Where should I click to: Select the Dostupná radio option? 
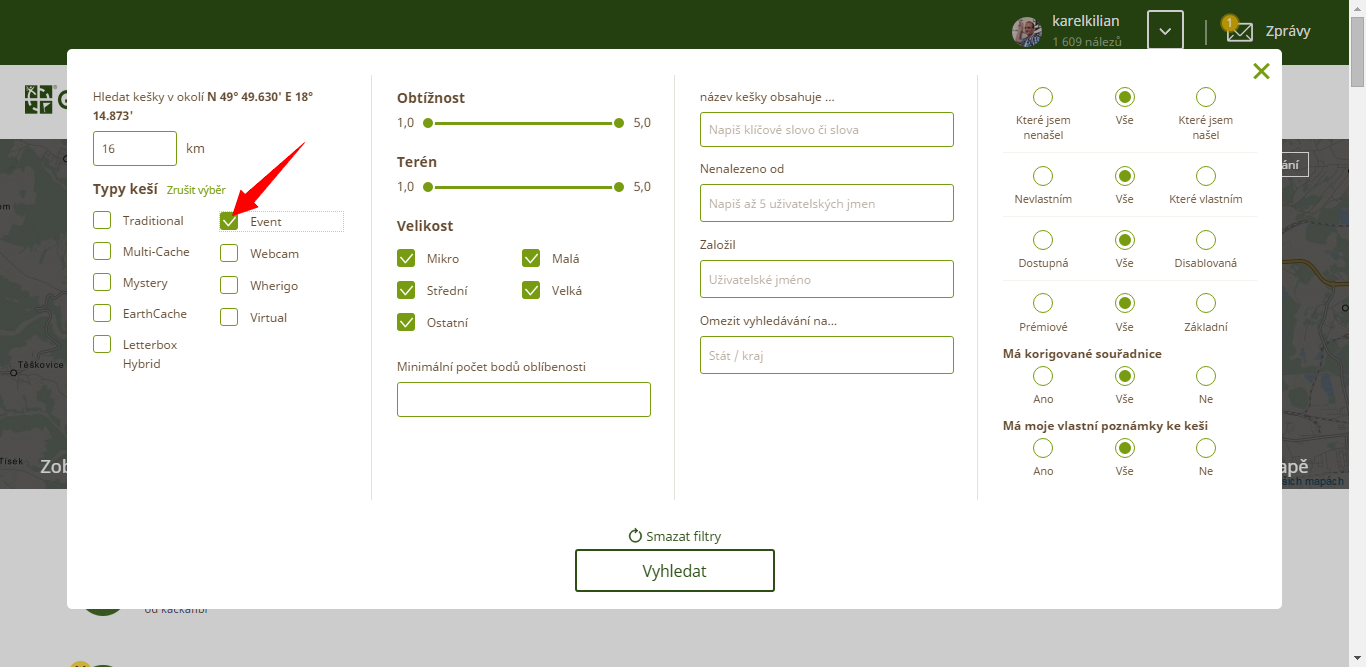coord(1043,240)
